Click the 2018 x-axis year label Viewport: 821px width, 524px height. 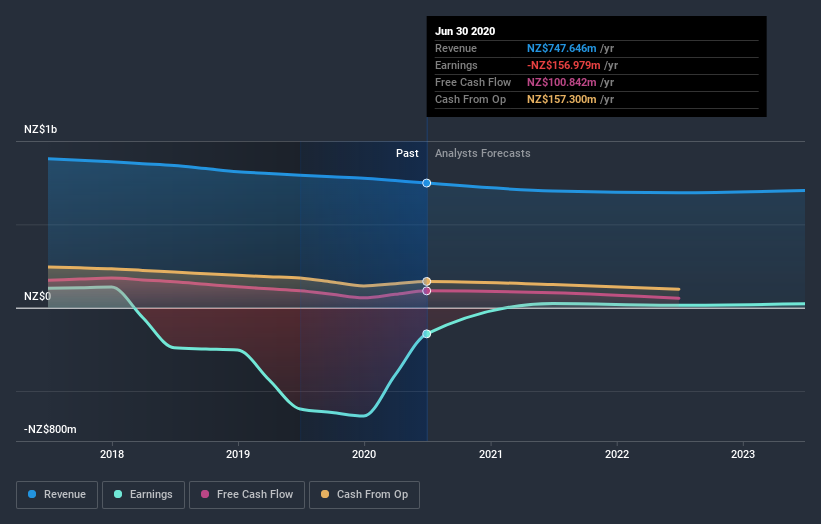pyautogui.click(x=112, y=454)
